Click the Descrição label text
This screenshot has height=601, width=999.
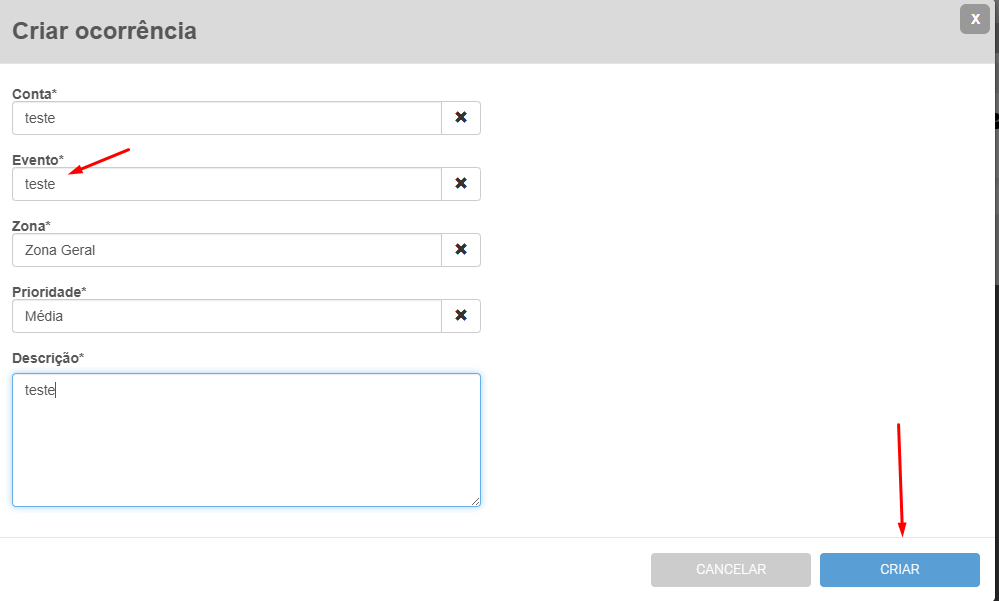[x=47, y=357]
